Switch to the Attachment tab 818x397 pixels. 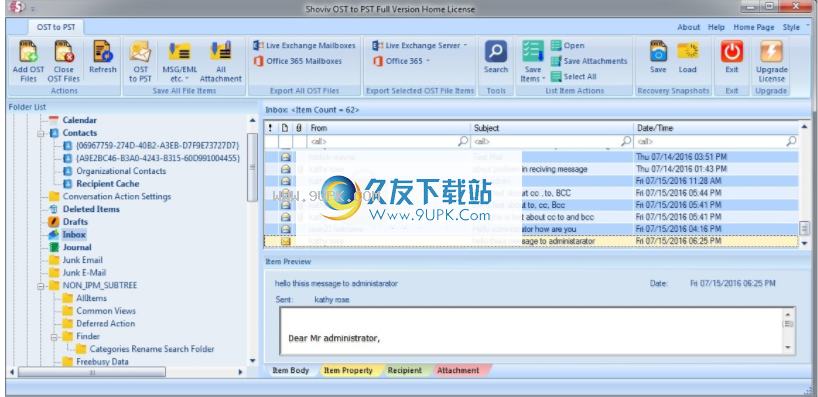tap(458, 370)
